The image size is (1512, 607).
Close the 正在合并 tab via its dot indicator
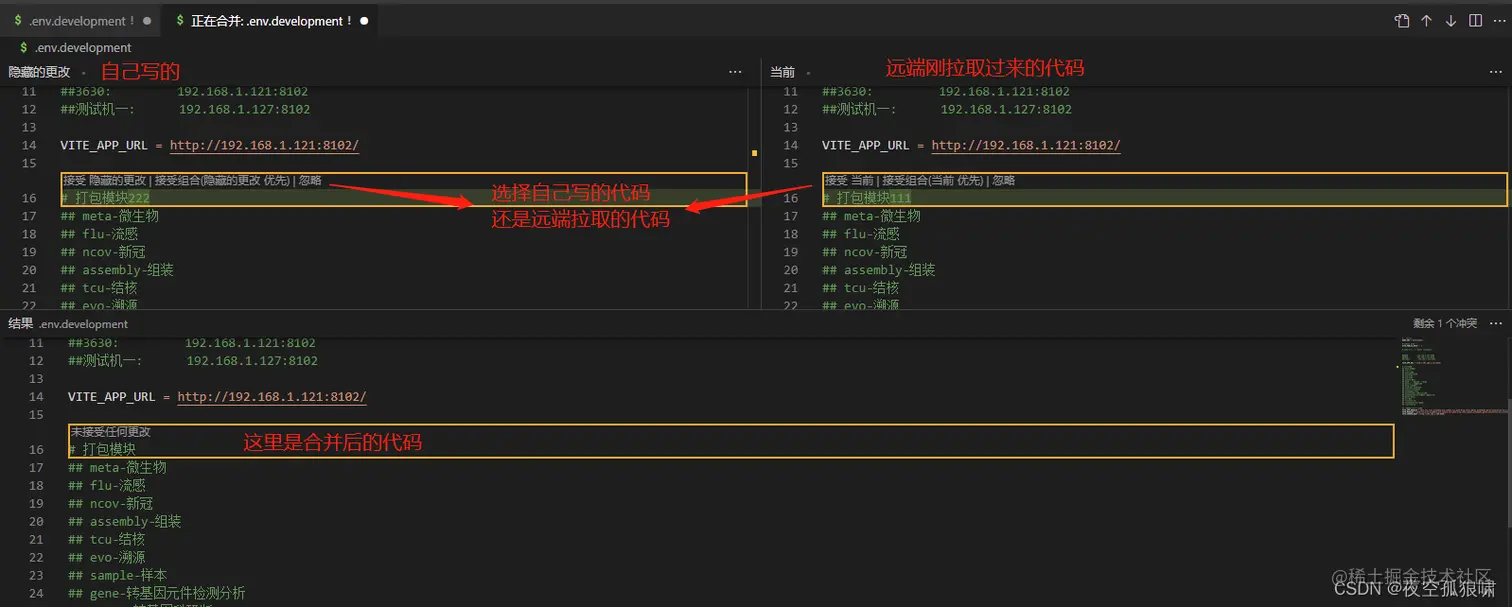(x=363, y=20)
